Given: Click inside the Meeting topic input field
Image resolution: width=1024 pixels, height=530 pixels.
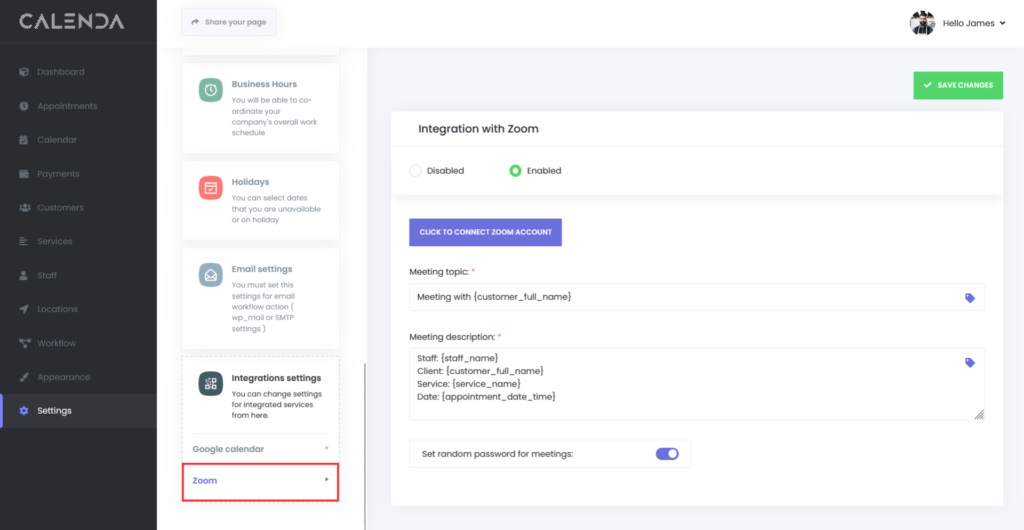Looking at the screenshot, I should click(x=680, y=297).
